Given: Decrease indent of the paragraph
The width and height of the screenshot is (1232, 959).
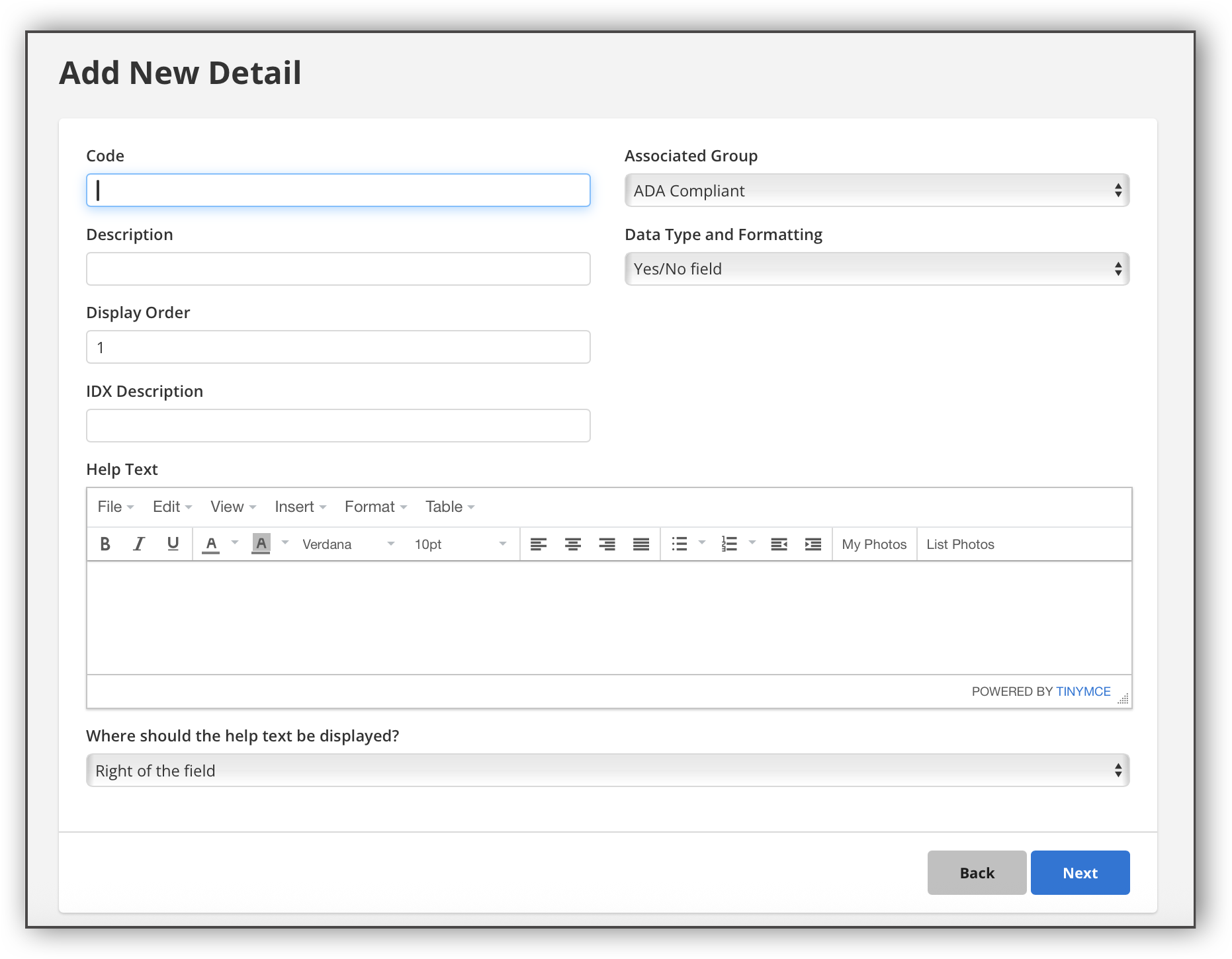Looking at the screenshot, I should pos(779,544).
